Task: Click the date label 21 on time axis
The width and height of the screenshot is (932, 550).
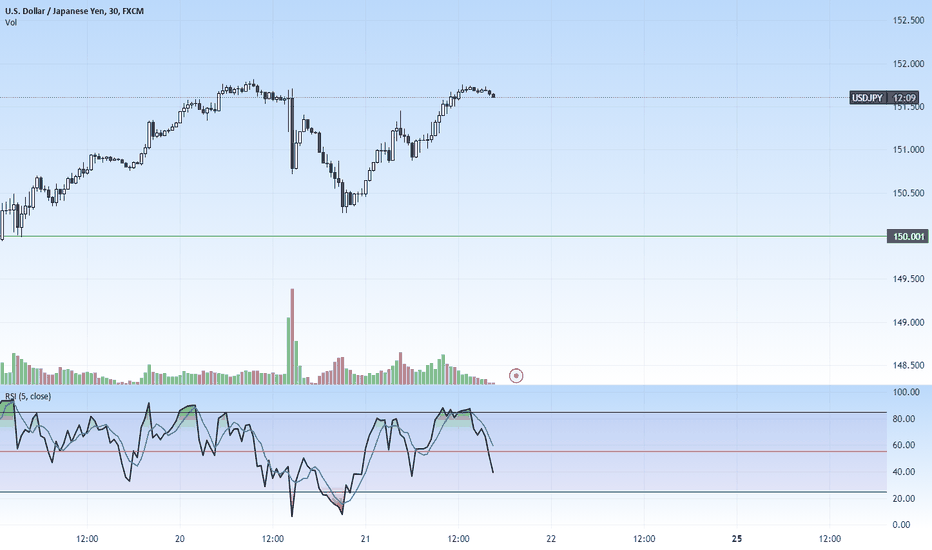Action: (365, 539)
